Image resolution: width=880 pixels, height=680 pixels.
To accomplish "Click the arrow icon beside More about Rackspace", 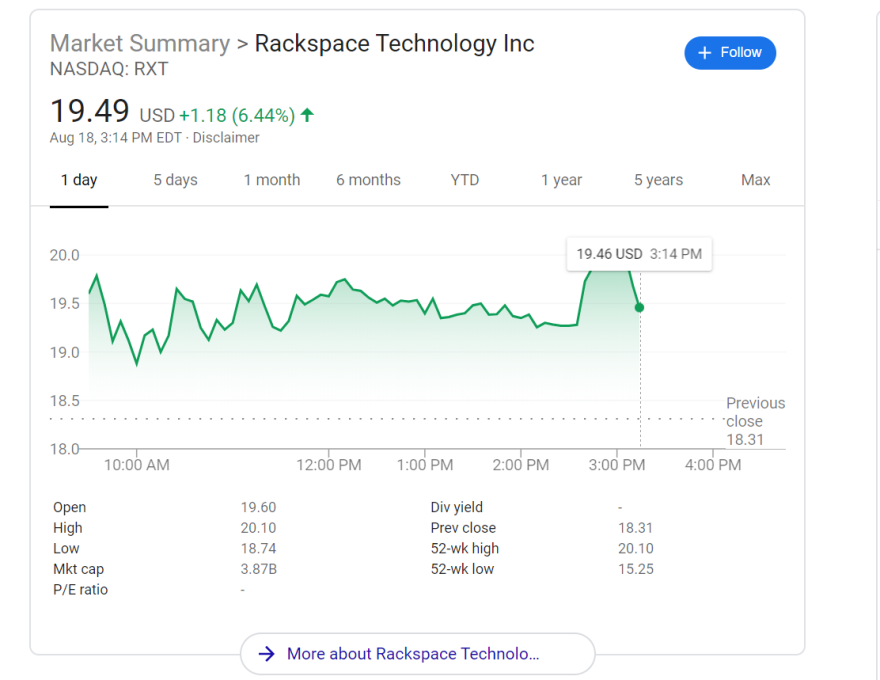I will 267,654.
